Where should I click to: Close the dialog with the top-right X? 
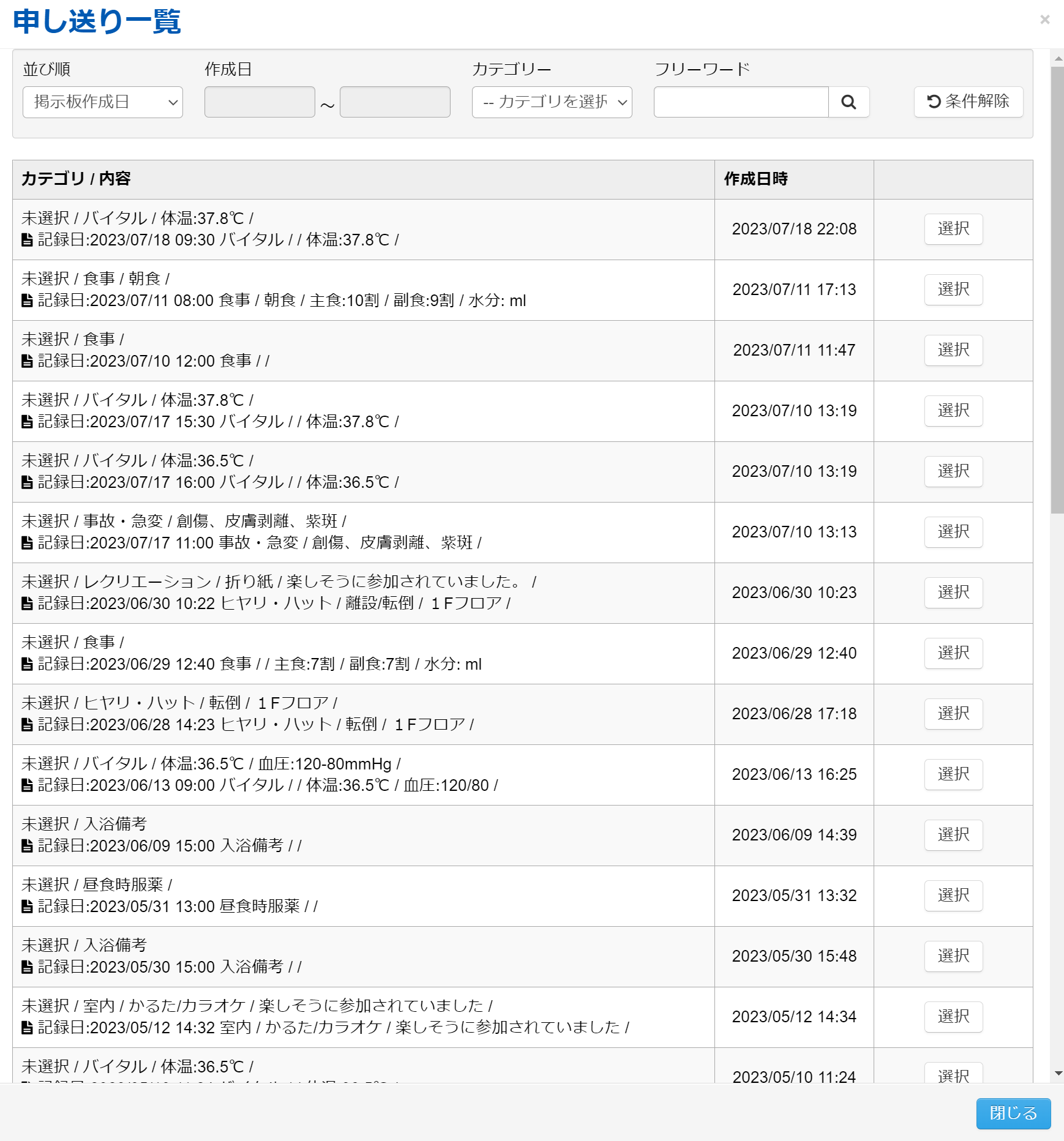(x=1044, y=20)
